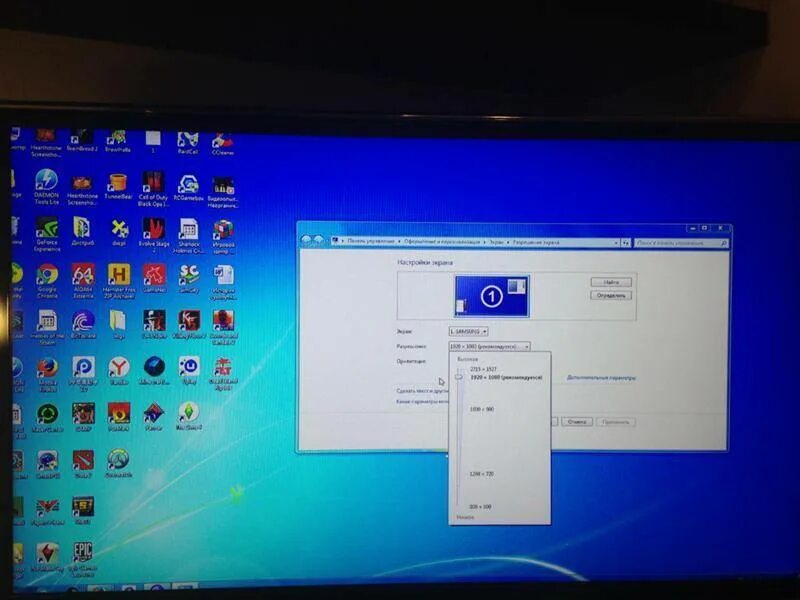This screenshot has height=600, width=800.
Task: Launch The Sims 4 desktop shortcut
Action: click(x=189, y=416)
